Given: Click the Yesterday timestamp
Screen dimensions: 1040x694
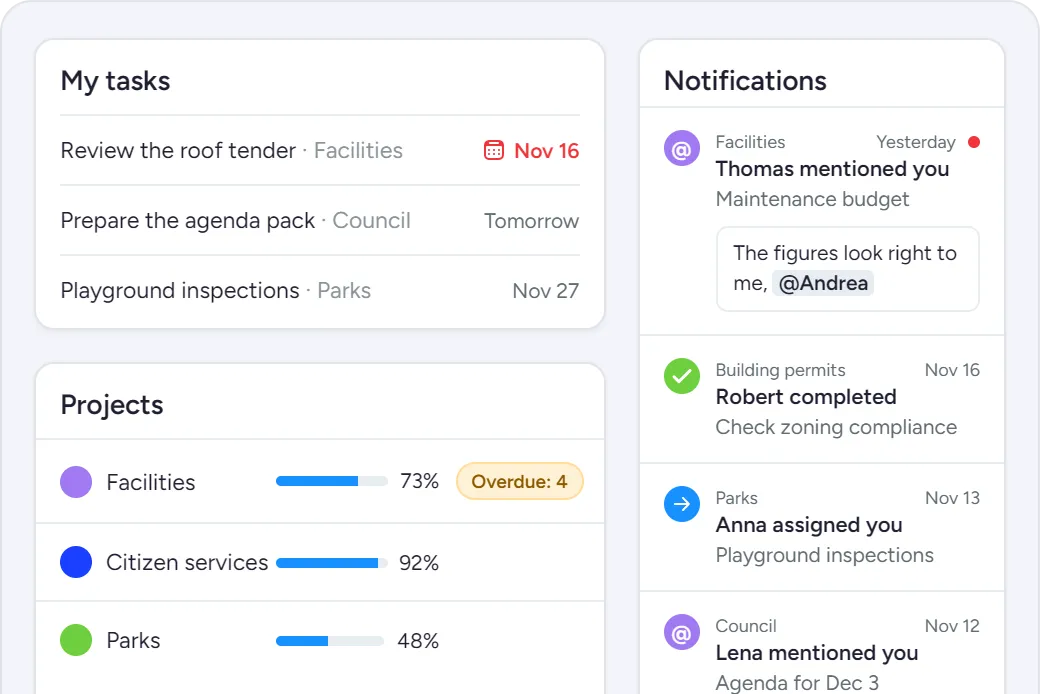Looking at the screenshot, I should pos(916,142).
